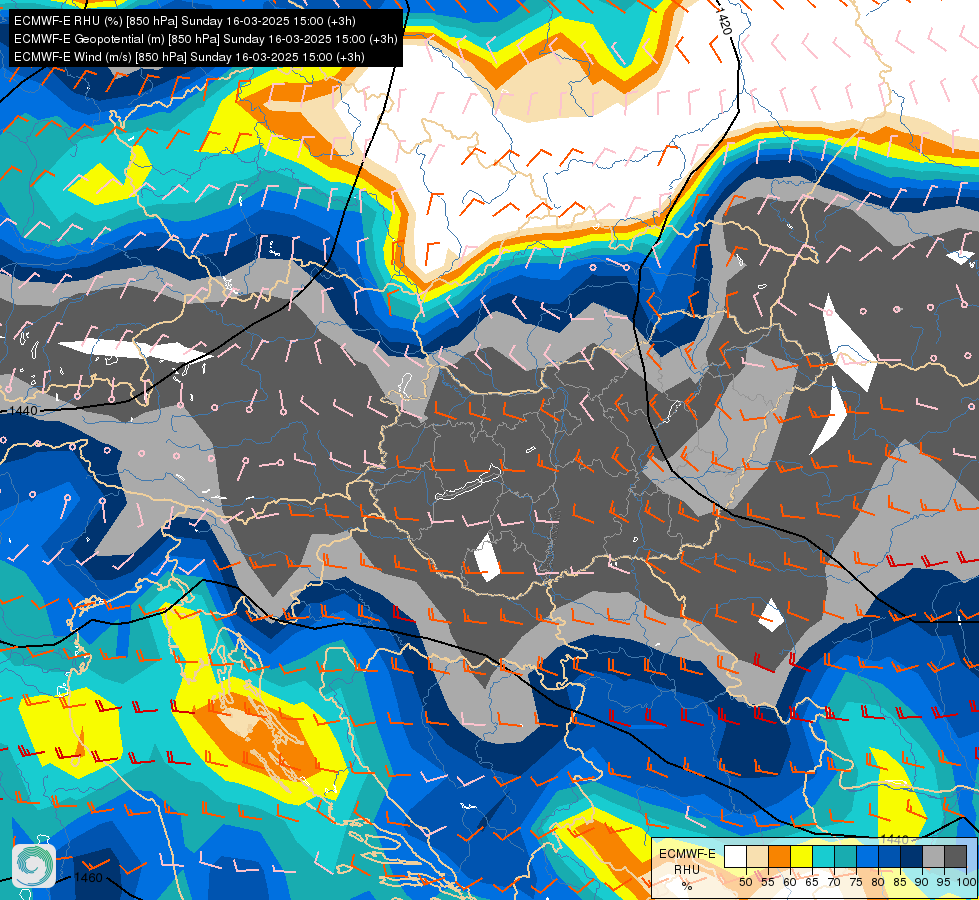
Task: Select the light gray 90–95% legend swatch
Action: 933,856
